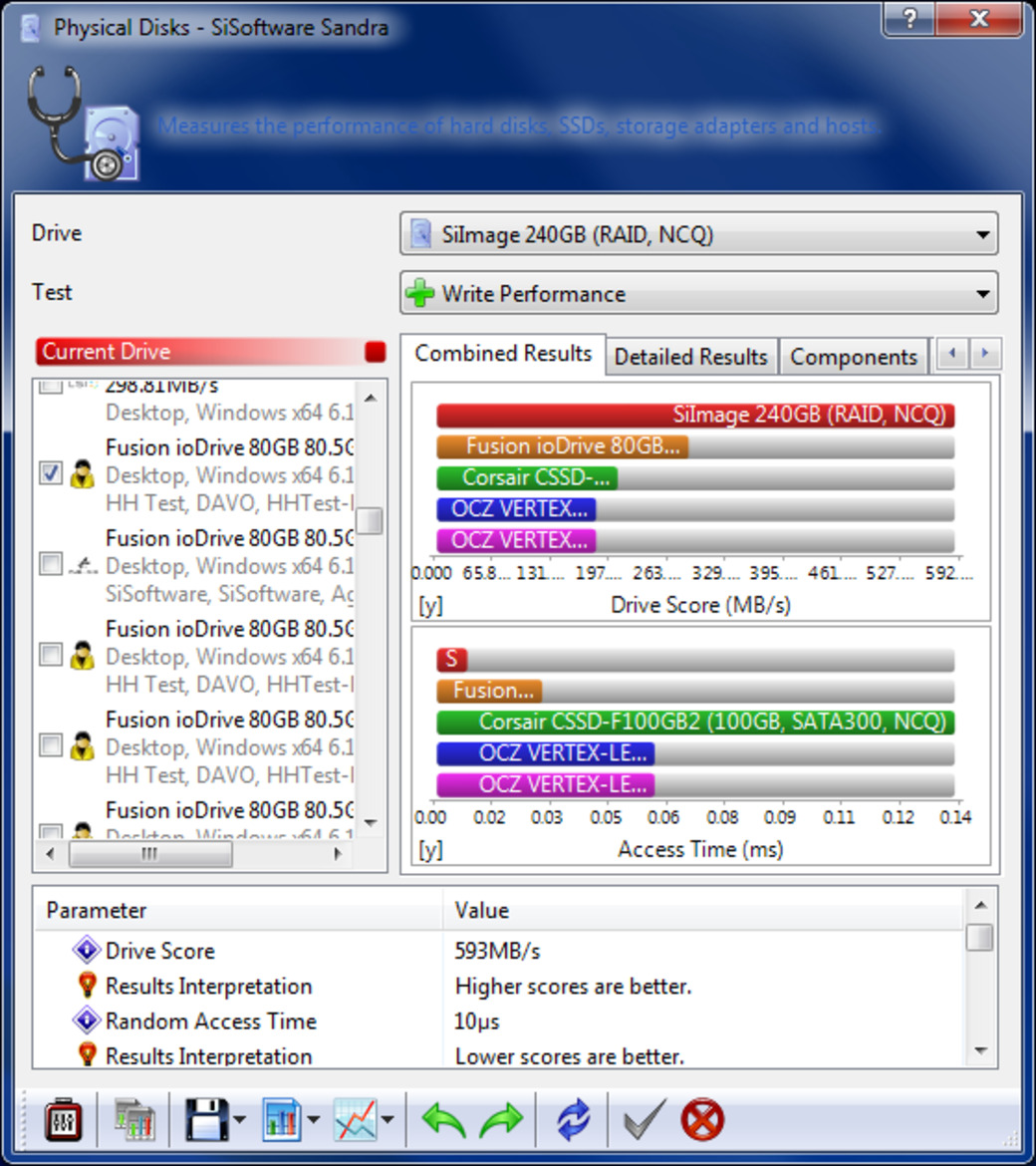Refresh results with blue arrows icon
The width and height of the screenshot is (1036, 1166).
(x=573, y=1120)
